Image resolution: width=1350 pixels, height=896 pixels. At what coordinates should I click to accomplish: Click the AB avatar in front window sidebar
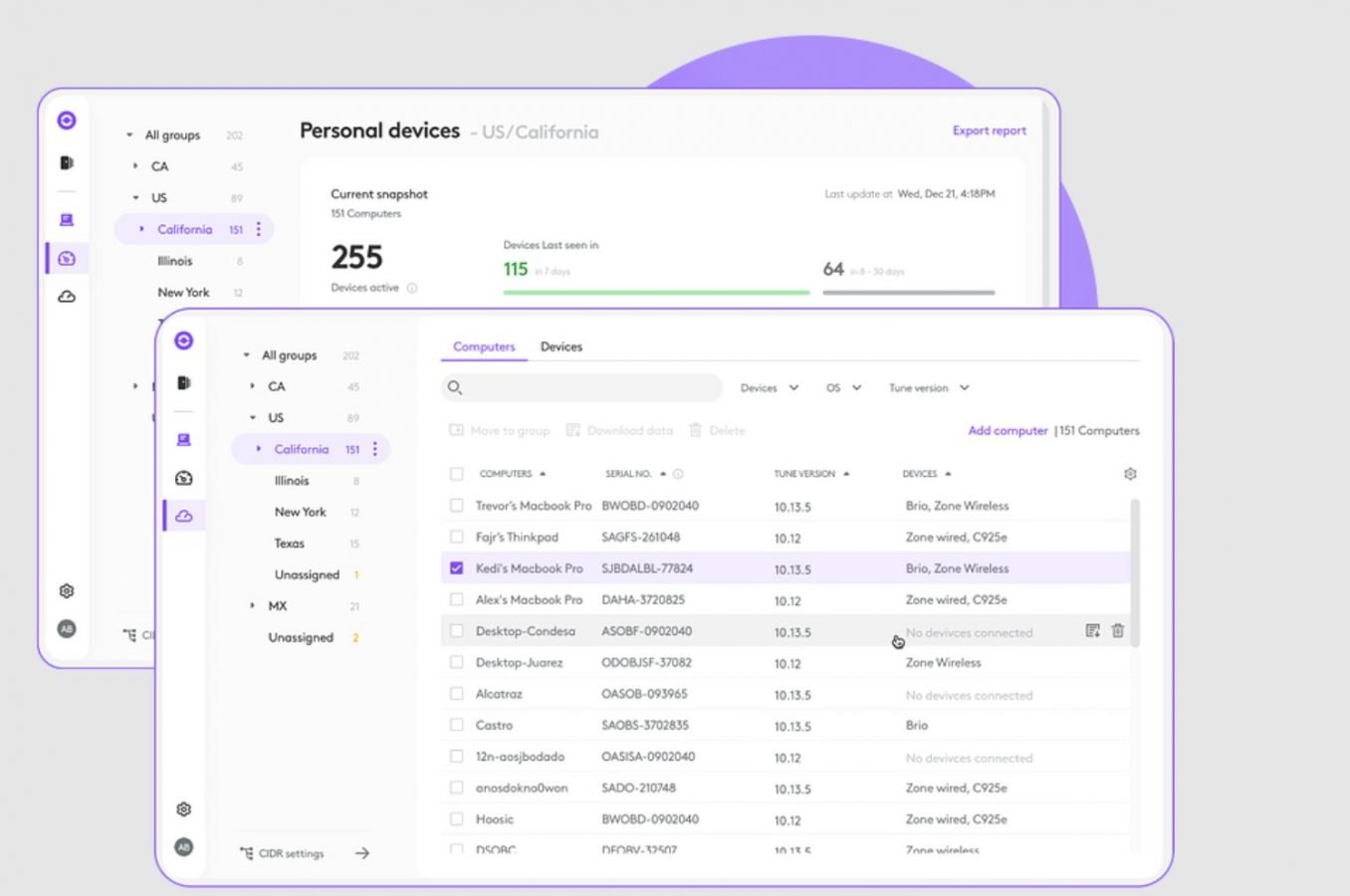[x=184, y=847]
